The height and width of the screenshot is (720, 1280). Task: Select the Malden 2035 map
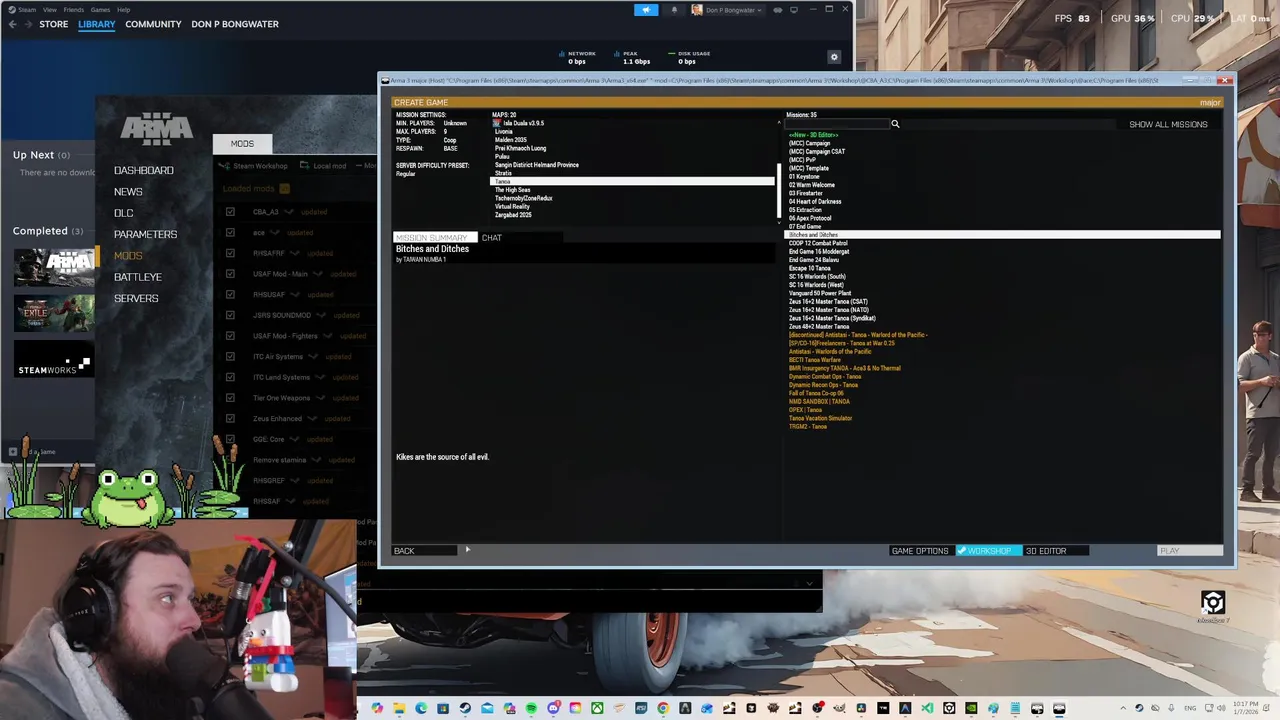[x=510, y=140]
